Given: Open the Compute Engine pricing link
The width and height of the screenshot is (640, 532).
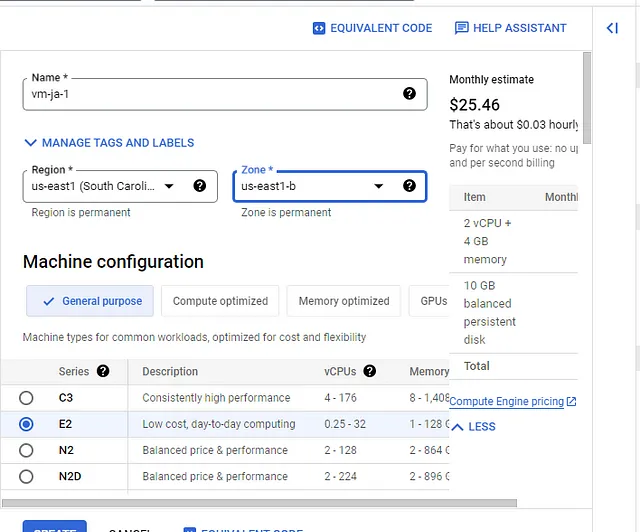Looking at the screenshot, I should [x=507, y=402].
